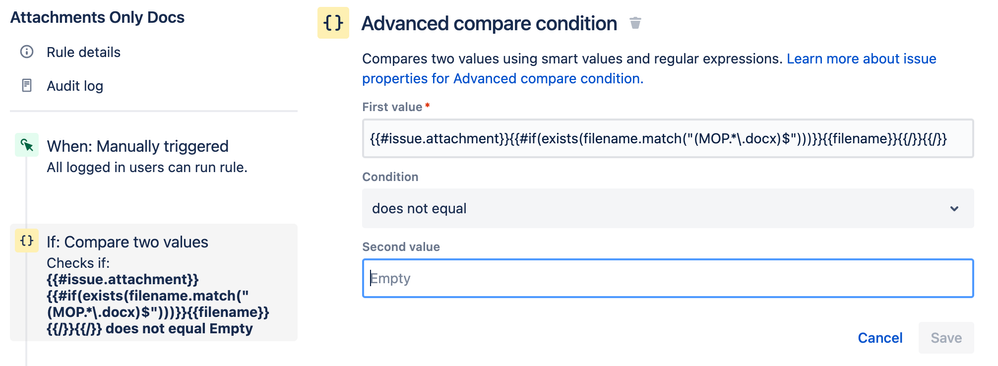Focus the Second value input field
998x366 pixels.
[x=668, y=278]
